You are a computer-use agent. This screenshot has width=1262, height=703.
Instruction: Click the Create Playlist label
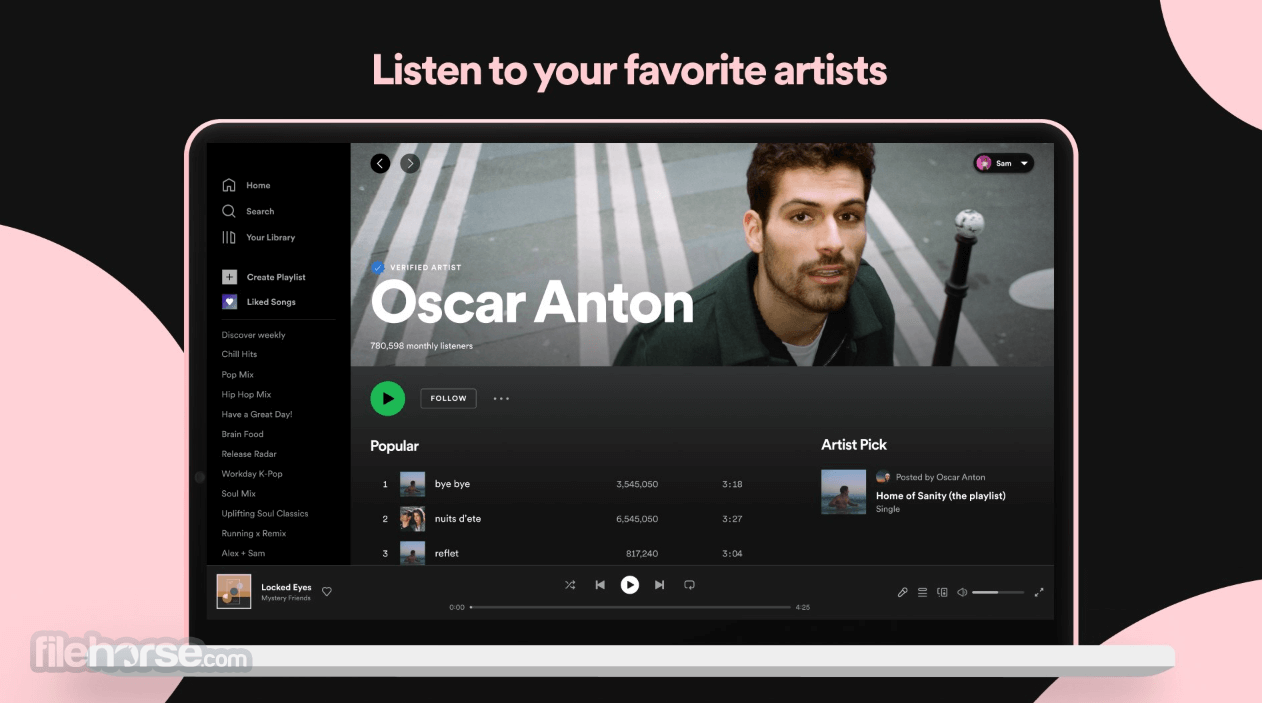click(276, 277)
